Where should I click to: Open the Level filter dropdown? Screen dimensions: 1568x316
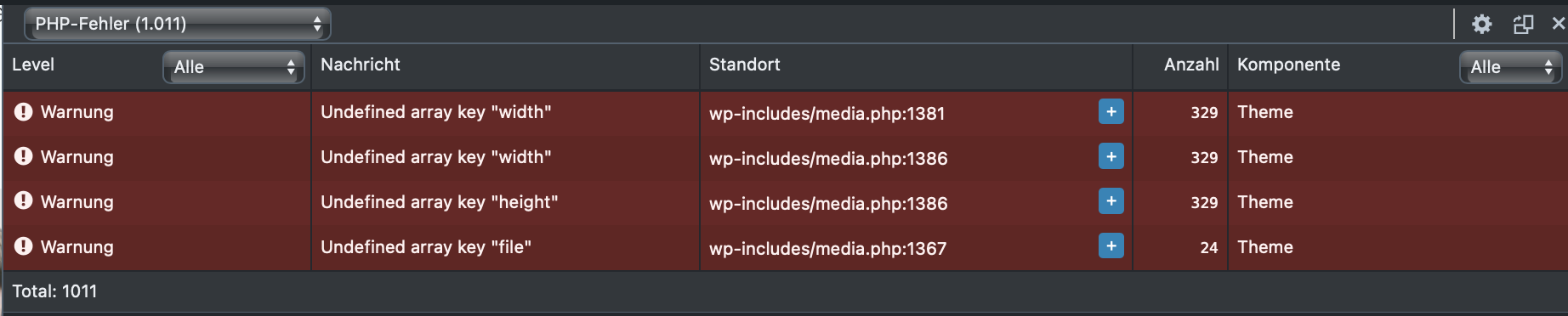point(233,67)
